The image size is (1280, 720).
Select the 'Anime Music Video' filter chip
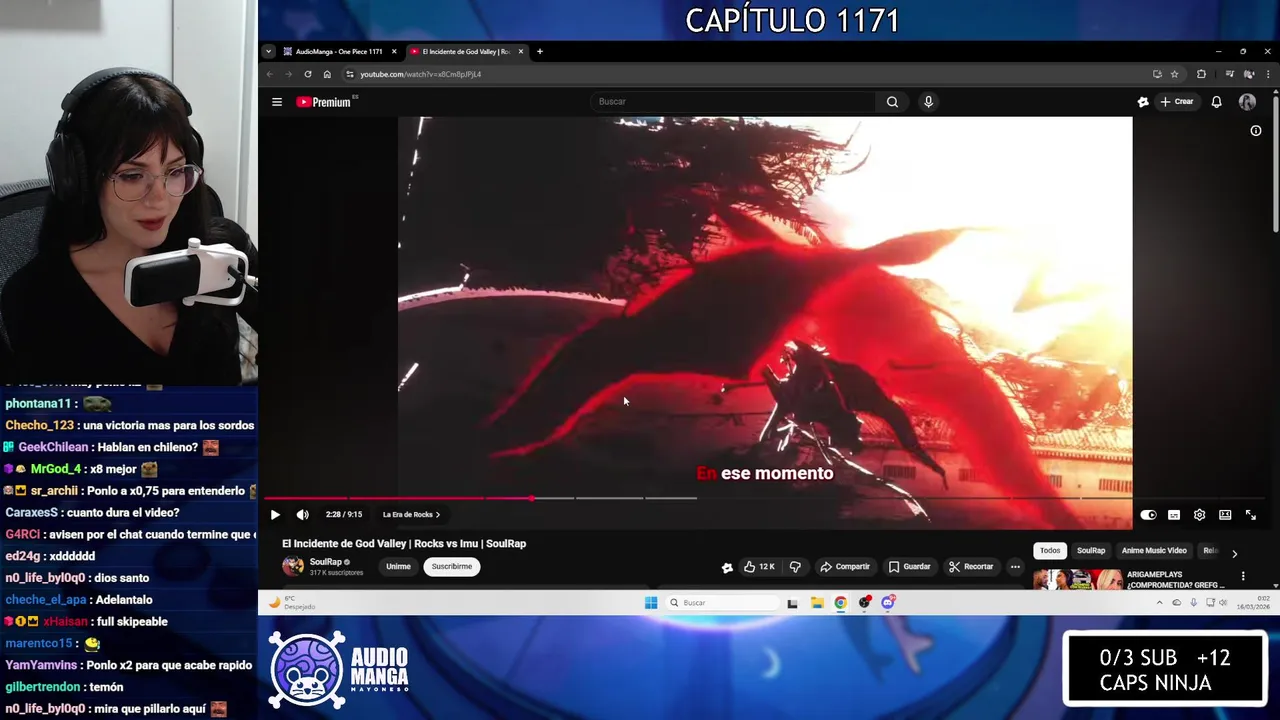click(x=1154, y=551)
